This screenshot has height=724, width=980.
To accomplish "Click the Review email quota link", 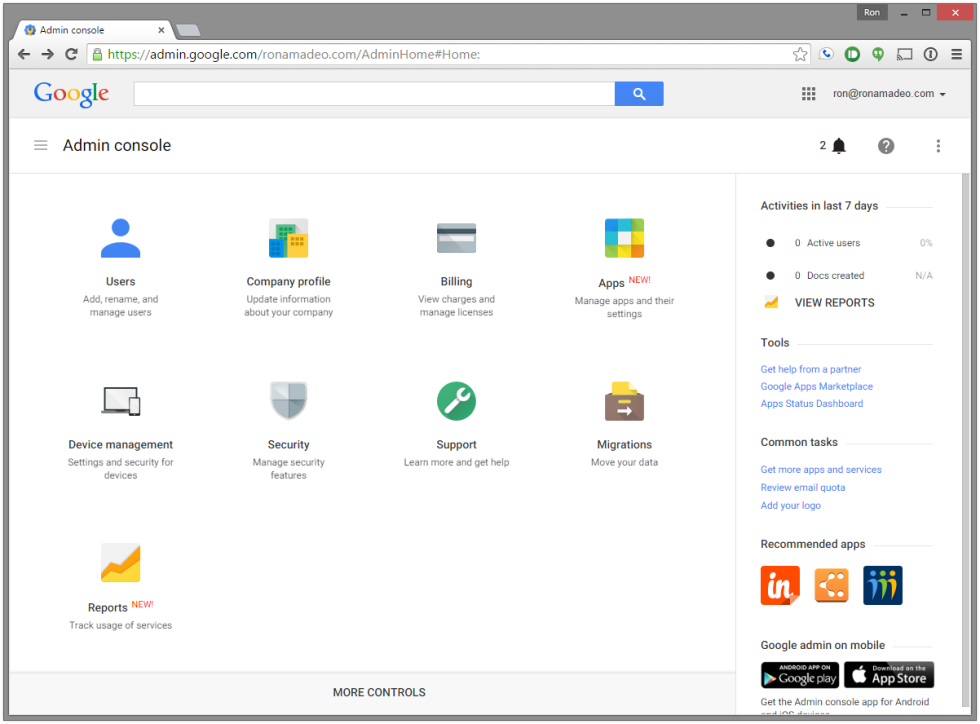I will (802, 488).
